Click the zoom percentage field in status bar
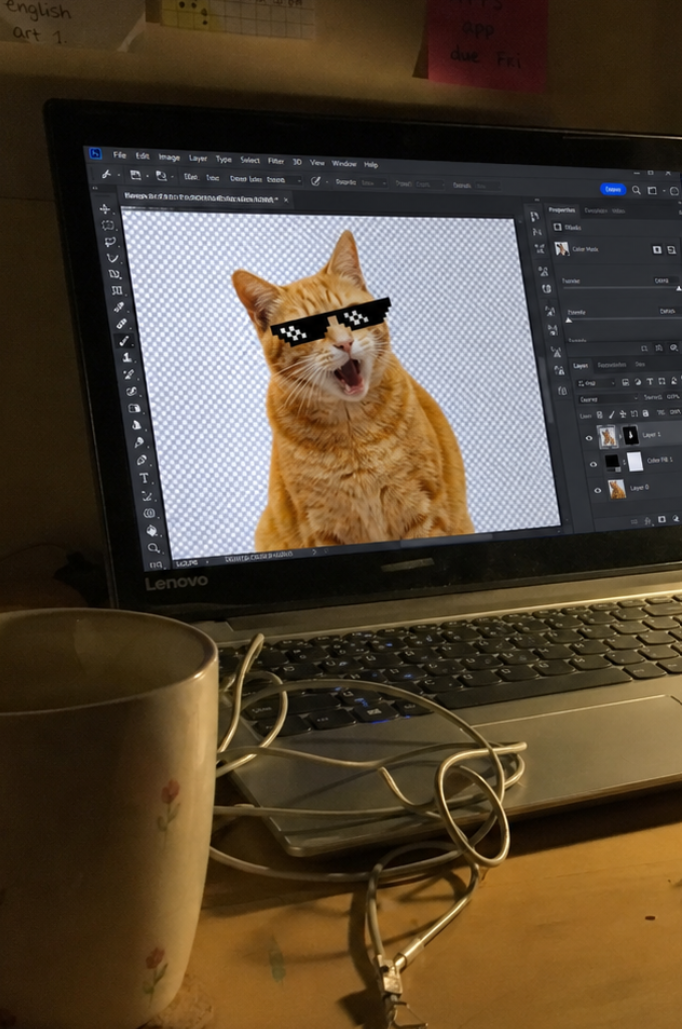The width and height of the screenshot is (682, 1029). pos(186,563)
